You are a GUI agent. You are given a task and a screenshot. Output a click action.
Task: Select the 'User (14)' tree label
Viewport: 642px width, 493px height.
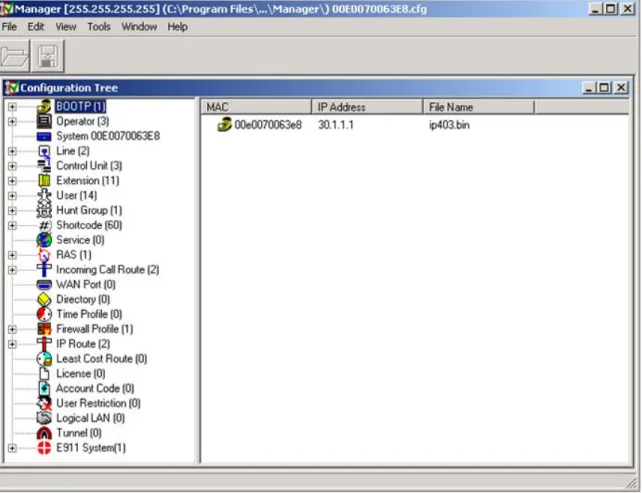point(77,195)
